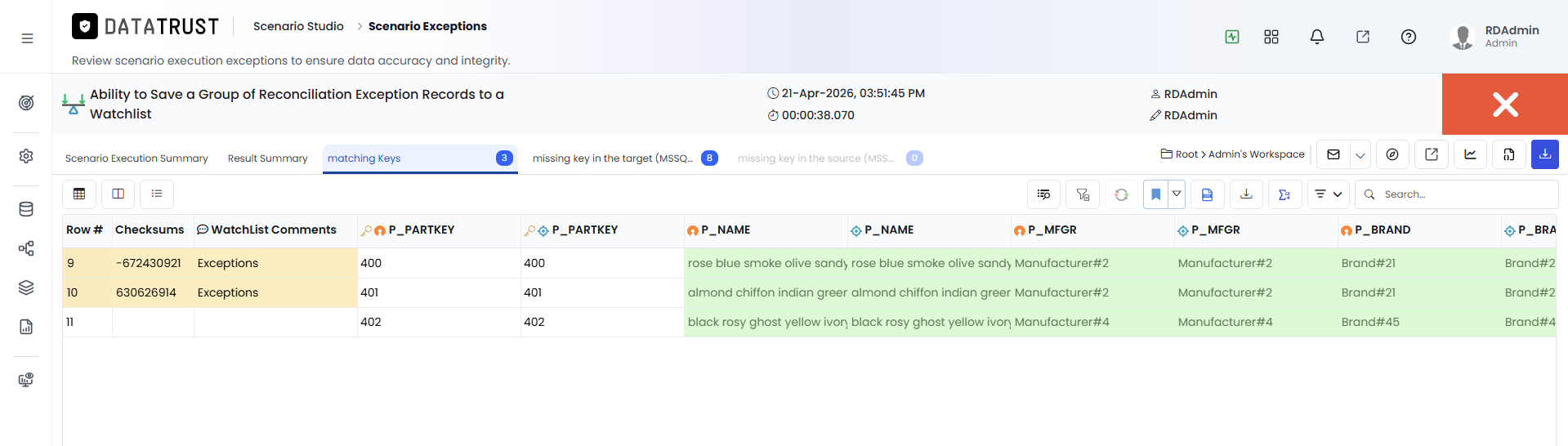Click Manufacturer#4 in source P_MFGR column
Viewport: 1568px width, 446px height.
pyautogui.click(x=1092, y=322)
